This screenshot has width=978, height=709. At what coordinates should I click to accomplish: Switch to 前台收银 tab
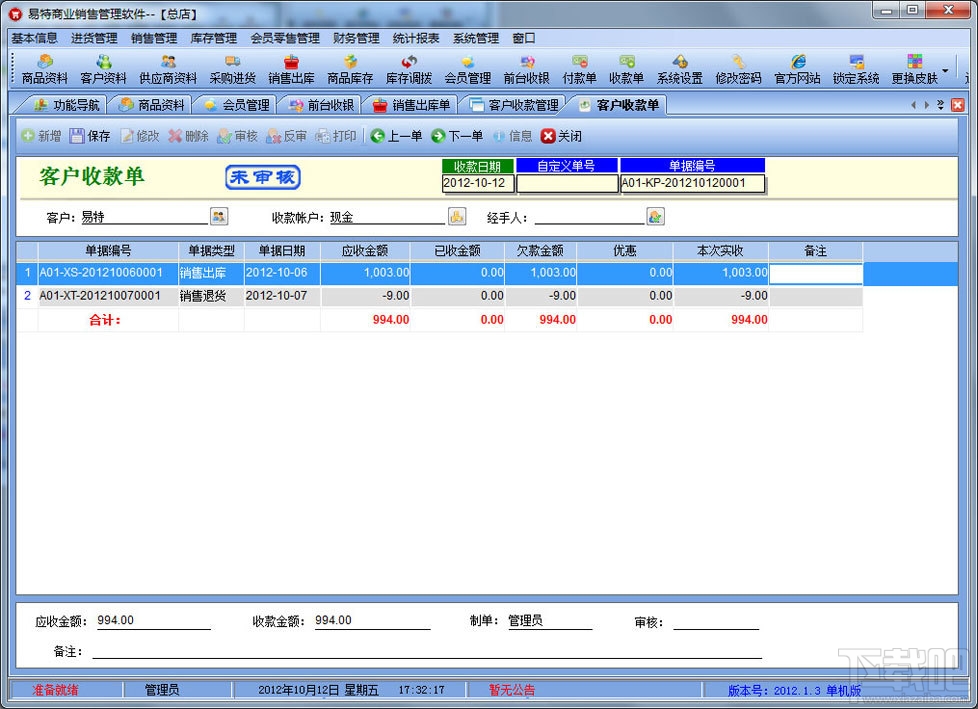[x=322, y=105]
